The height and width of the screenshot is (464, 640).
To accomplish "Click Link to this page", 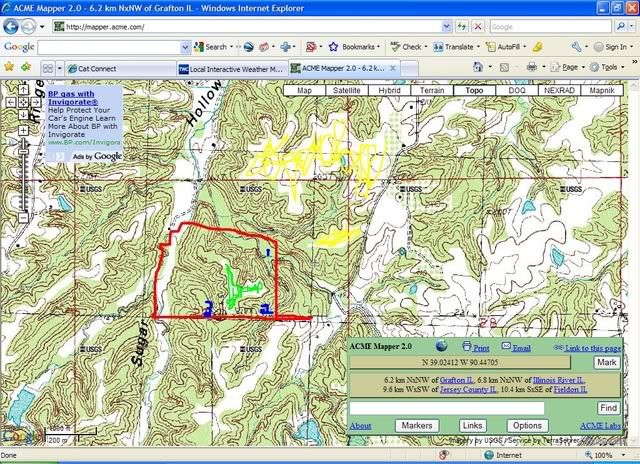I will 593,348.
